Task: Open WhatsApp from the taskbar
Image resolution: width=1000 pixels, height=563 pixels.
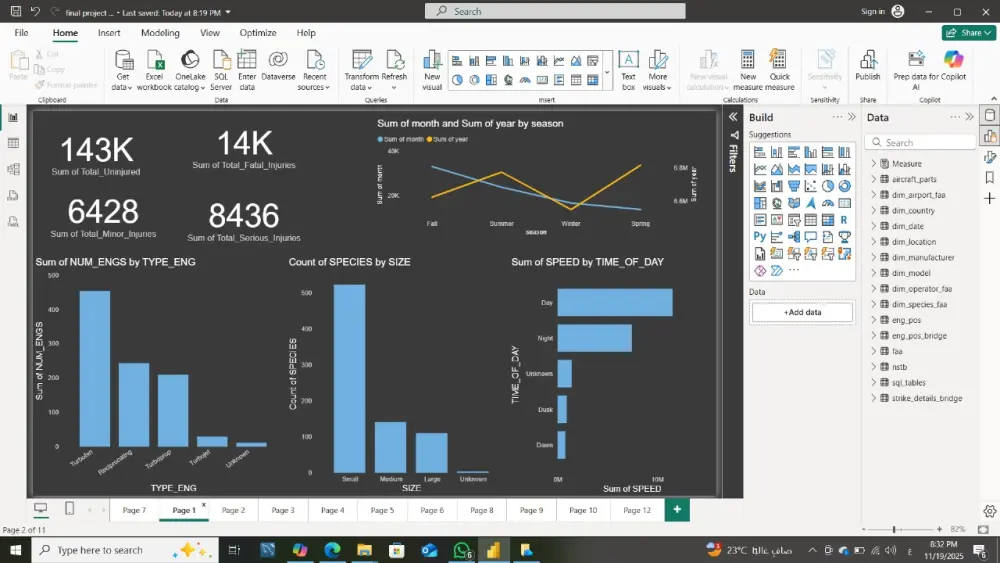Action: point(461,550)
